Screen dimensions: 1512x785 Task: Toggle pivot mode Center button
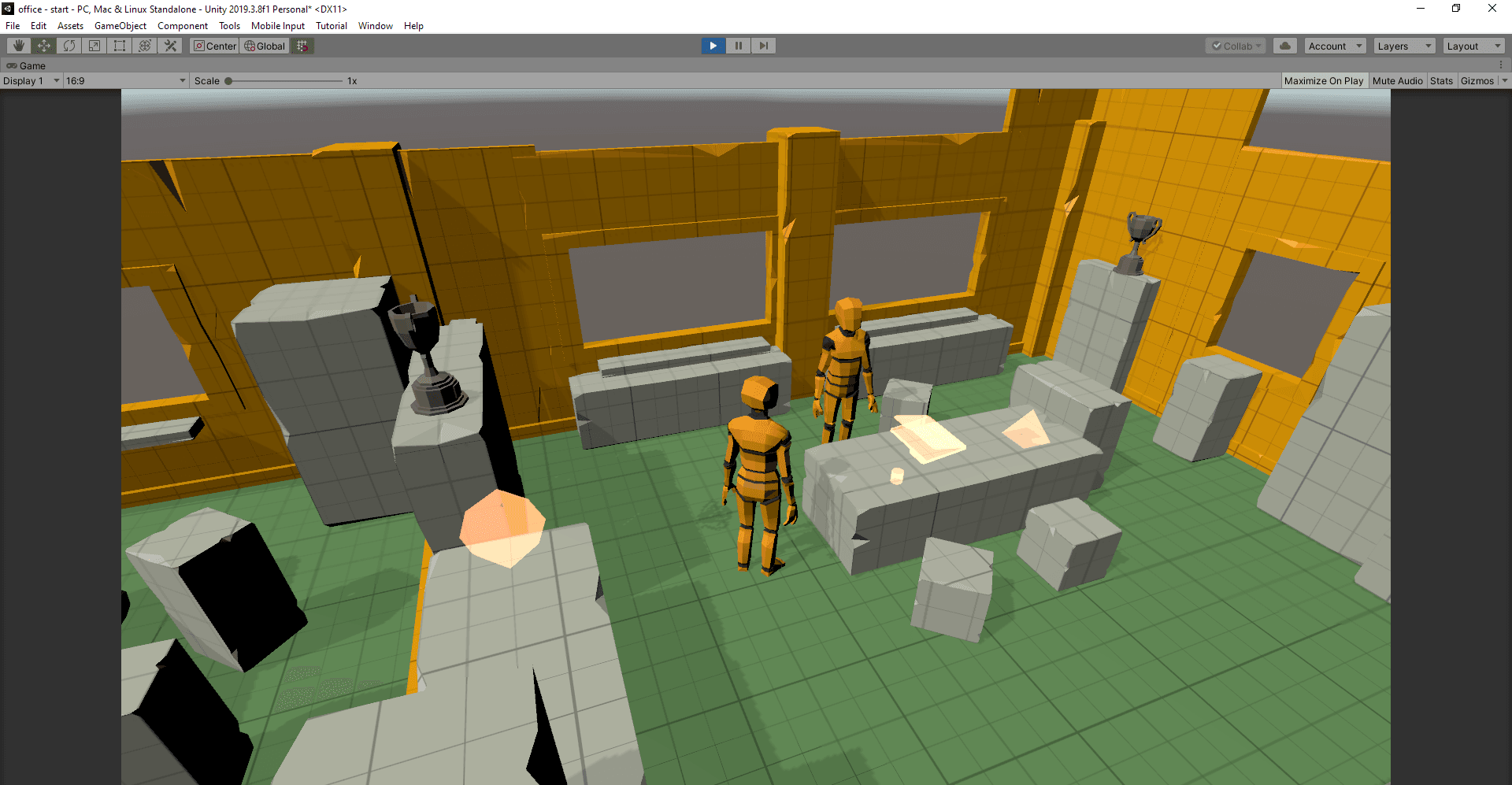click(x=215, y=46)
